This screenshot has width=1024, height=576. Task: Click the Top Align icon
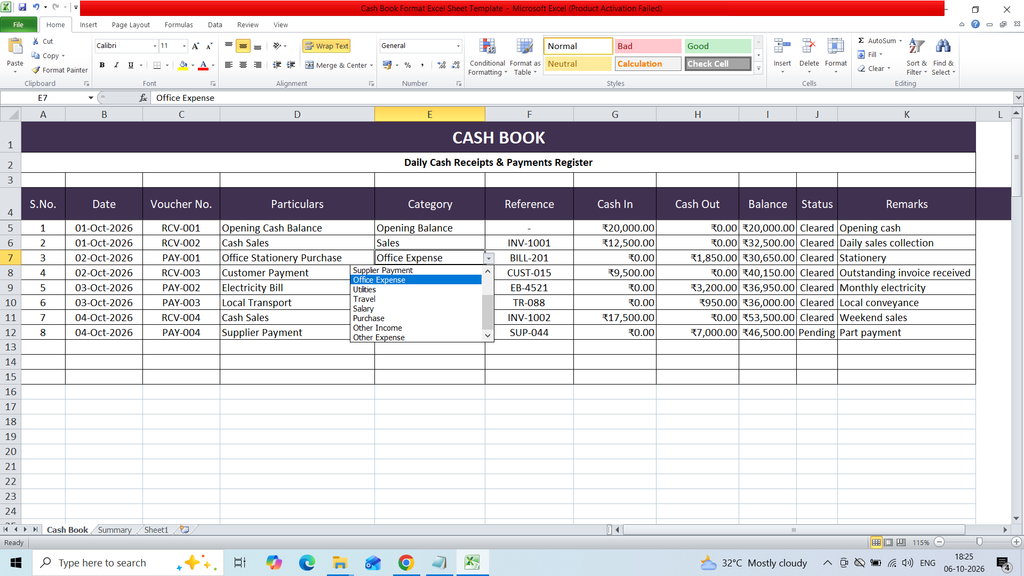pyautogui.click(x=229, y=46)
